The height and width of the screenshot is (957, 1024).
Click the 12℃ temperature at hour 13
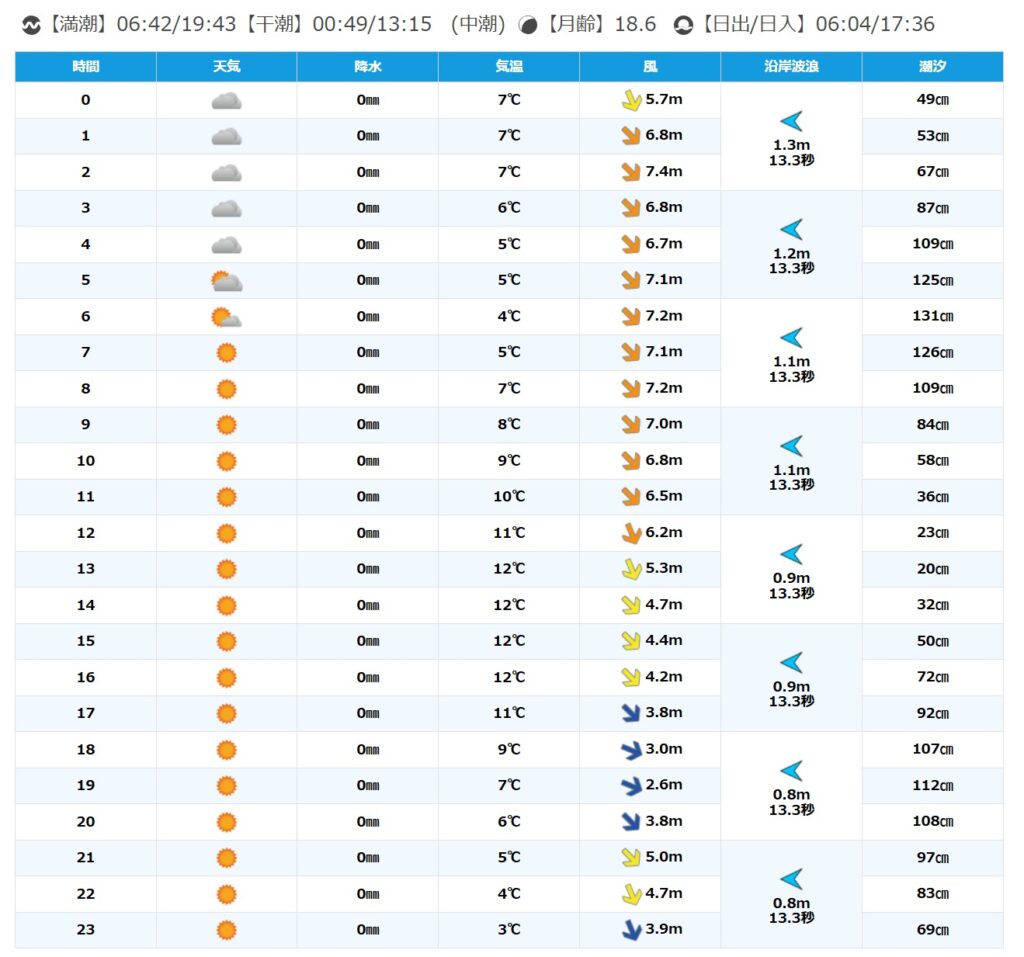[x=508, y=569]
